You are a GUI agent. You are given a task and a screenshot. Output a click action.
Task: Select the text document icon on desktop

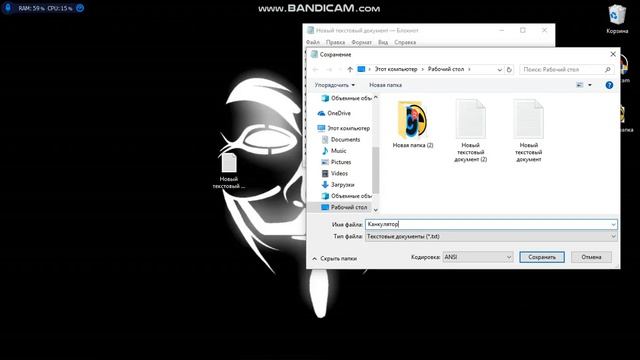[229, 171]
